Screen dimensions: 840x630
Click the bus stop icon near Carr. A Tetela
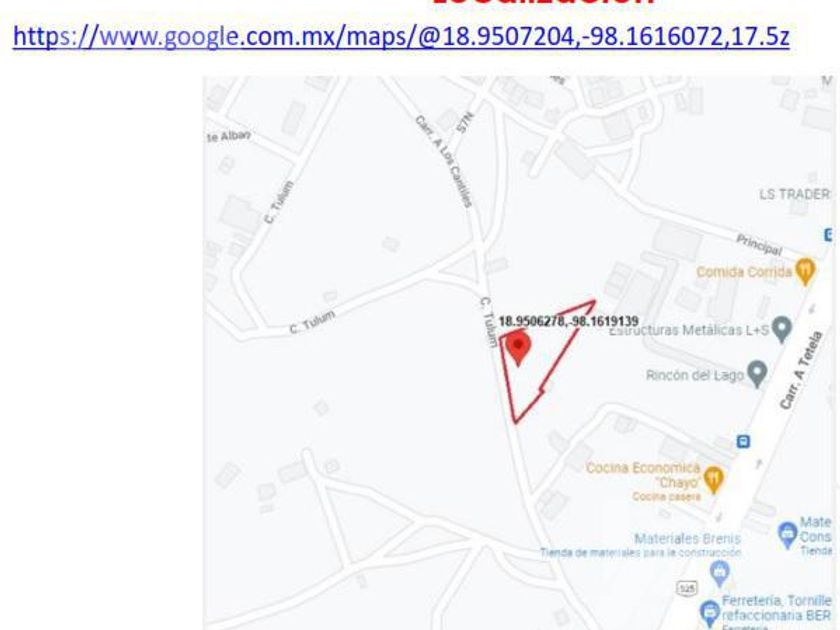point(742,441)
